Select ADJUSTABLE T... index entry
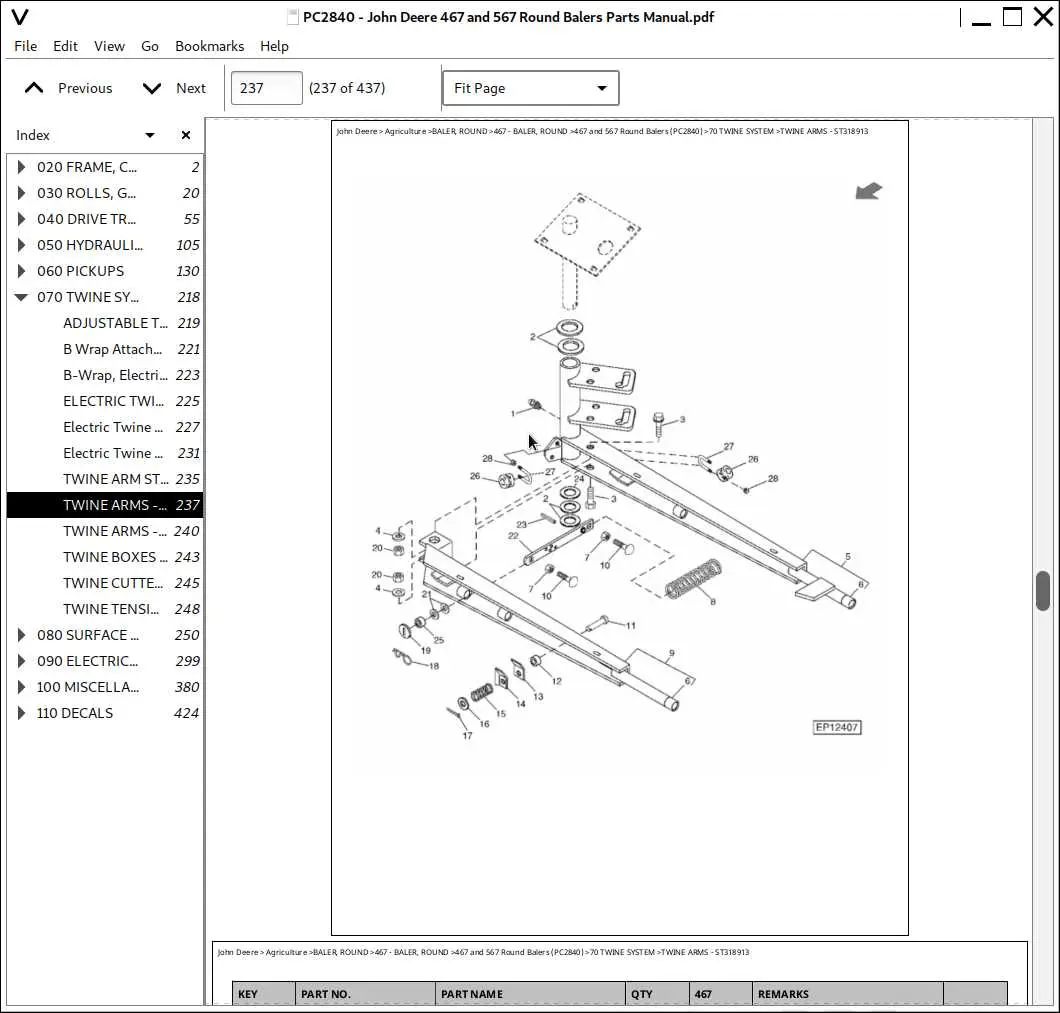Screen dimensions: 1060x1013 pos(105,323)
